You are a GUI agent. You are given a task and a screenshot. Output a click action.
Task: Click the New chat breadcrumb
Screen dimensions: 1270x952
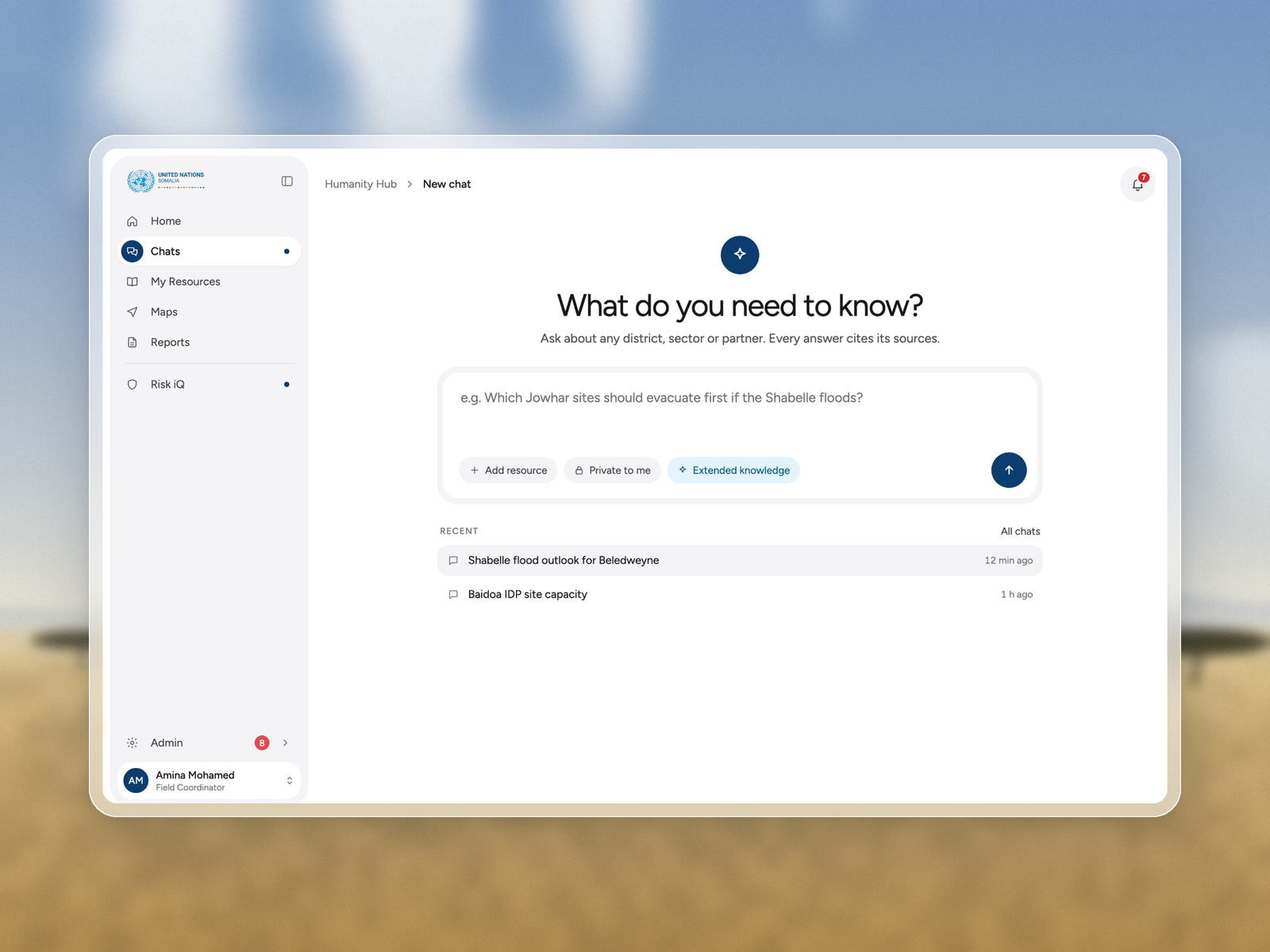pyautogui.click(x=447, y=184)
